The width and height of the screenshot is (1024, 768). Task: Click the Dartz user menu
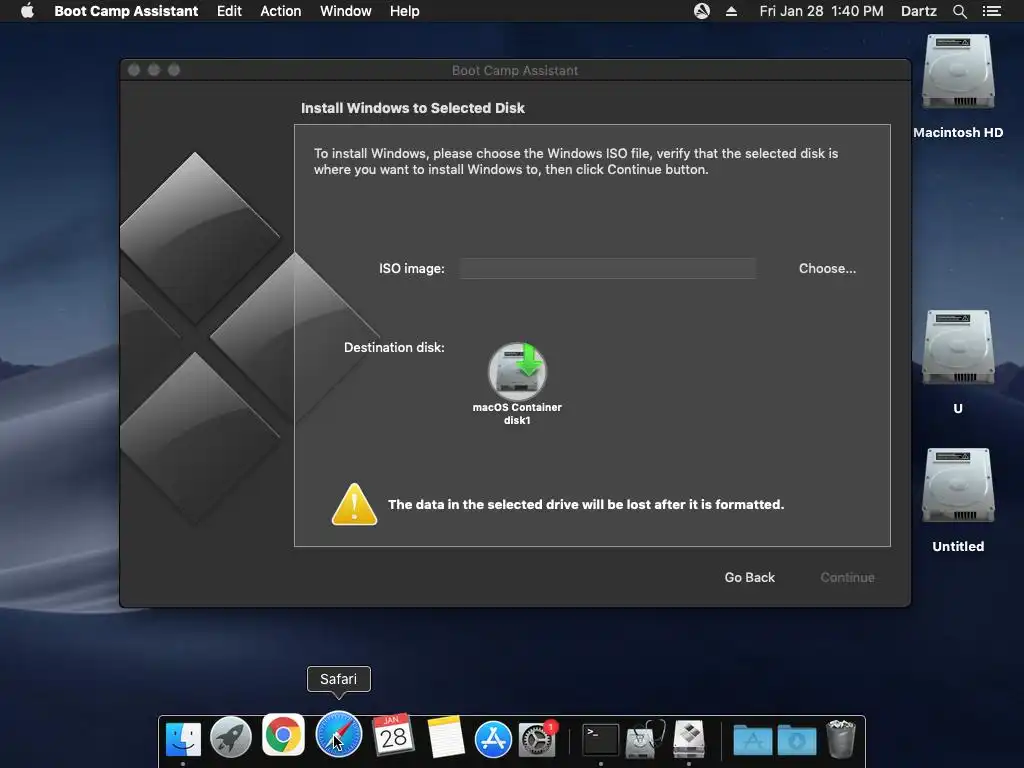pyautogui.click(x=918, y=11)
